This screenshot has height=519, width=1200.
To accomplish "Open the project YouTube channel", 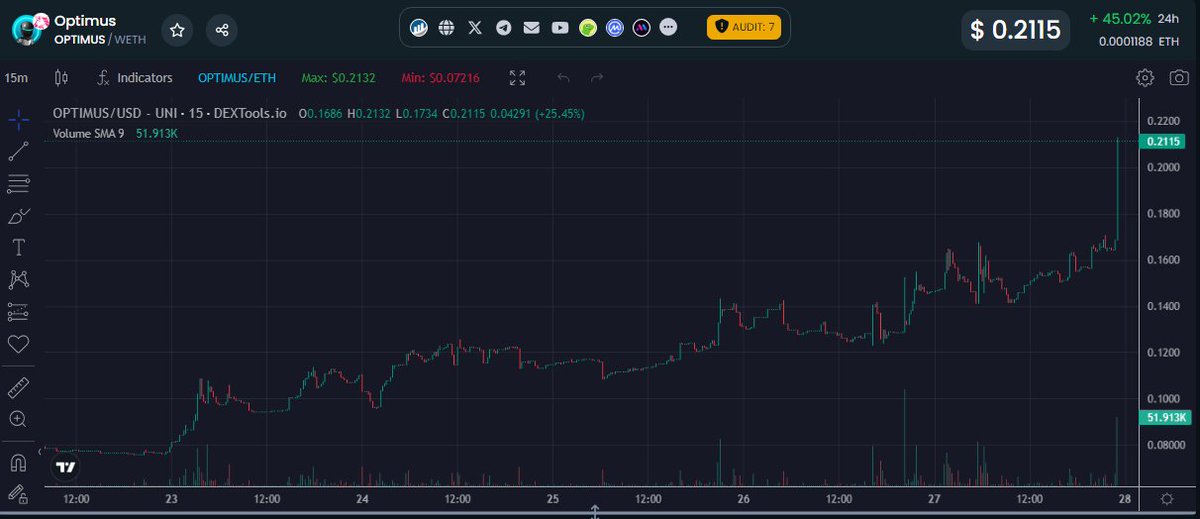I will click(560, 28).
